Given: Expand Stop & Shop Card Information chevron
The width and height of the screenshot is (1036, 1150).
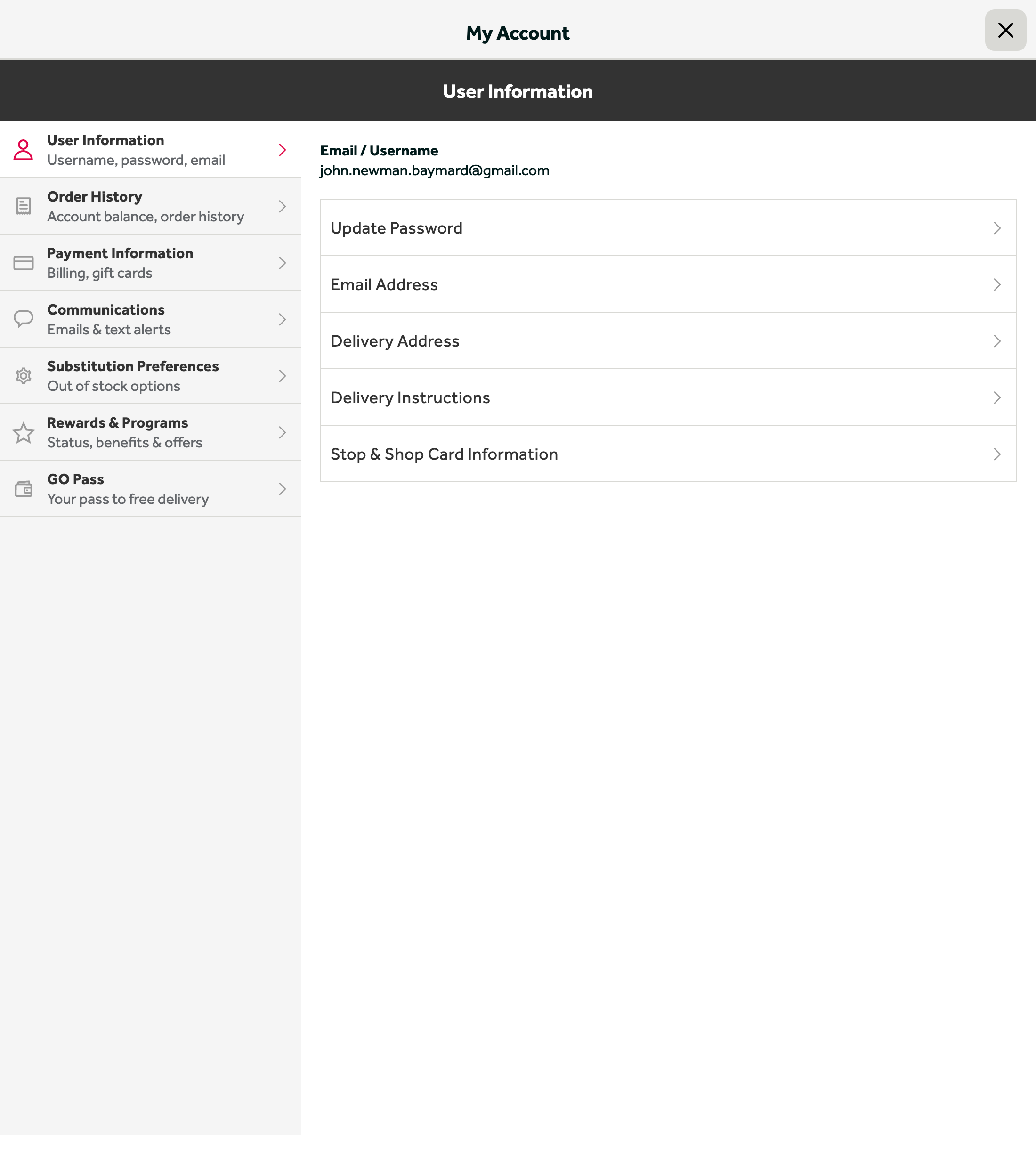Looking at the screenshot, I should [x=997, y=454].
